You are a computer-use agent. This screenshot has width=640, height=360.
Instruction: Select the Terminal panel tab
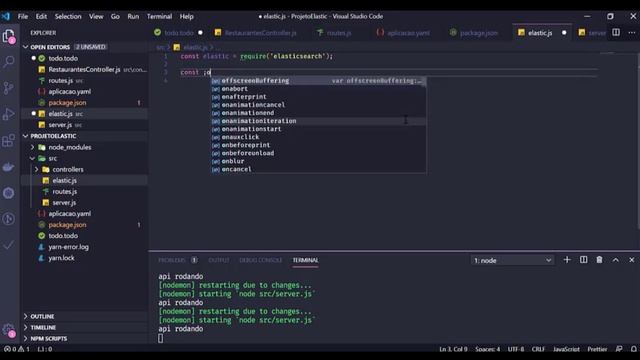[305, 260]
